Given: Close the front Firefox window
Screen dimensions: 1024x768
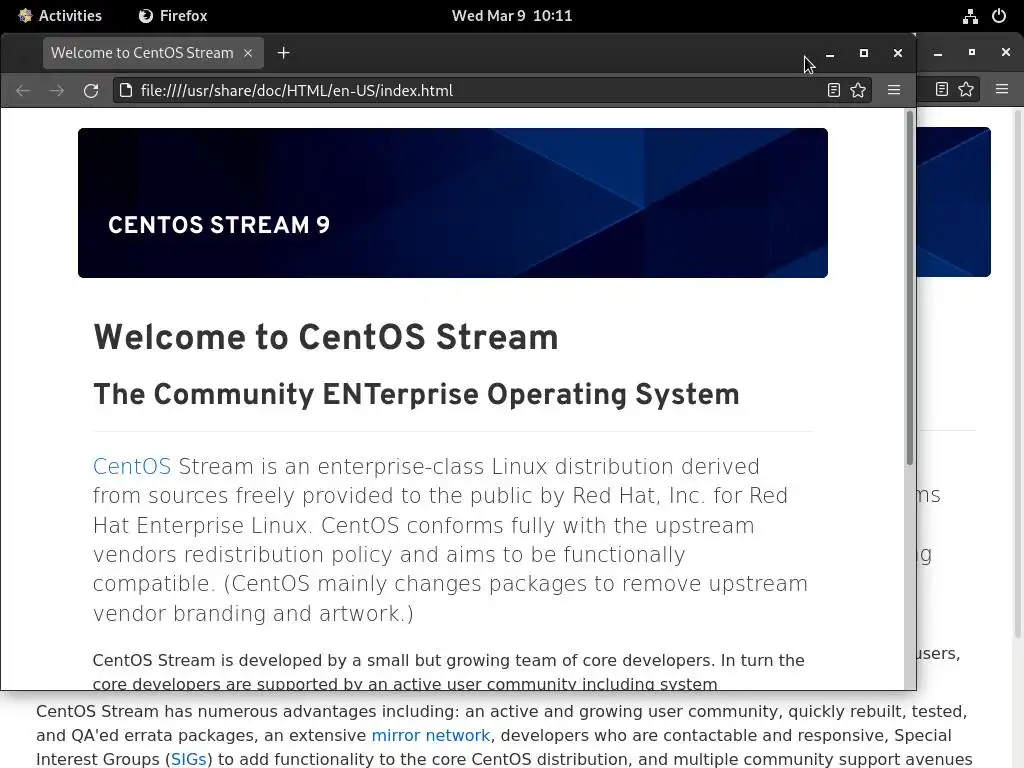Looking at the screenshot, I should coord(898,53).
